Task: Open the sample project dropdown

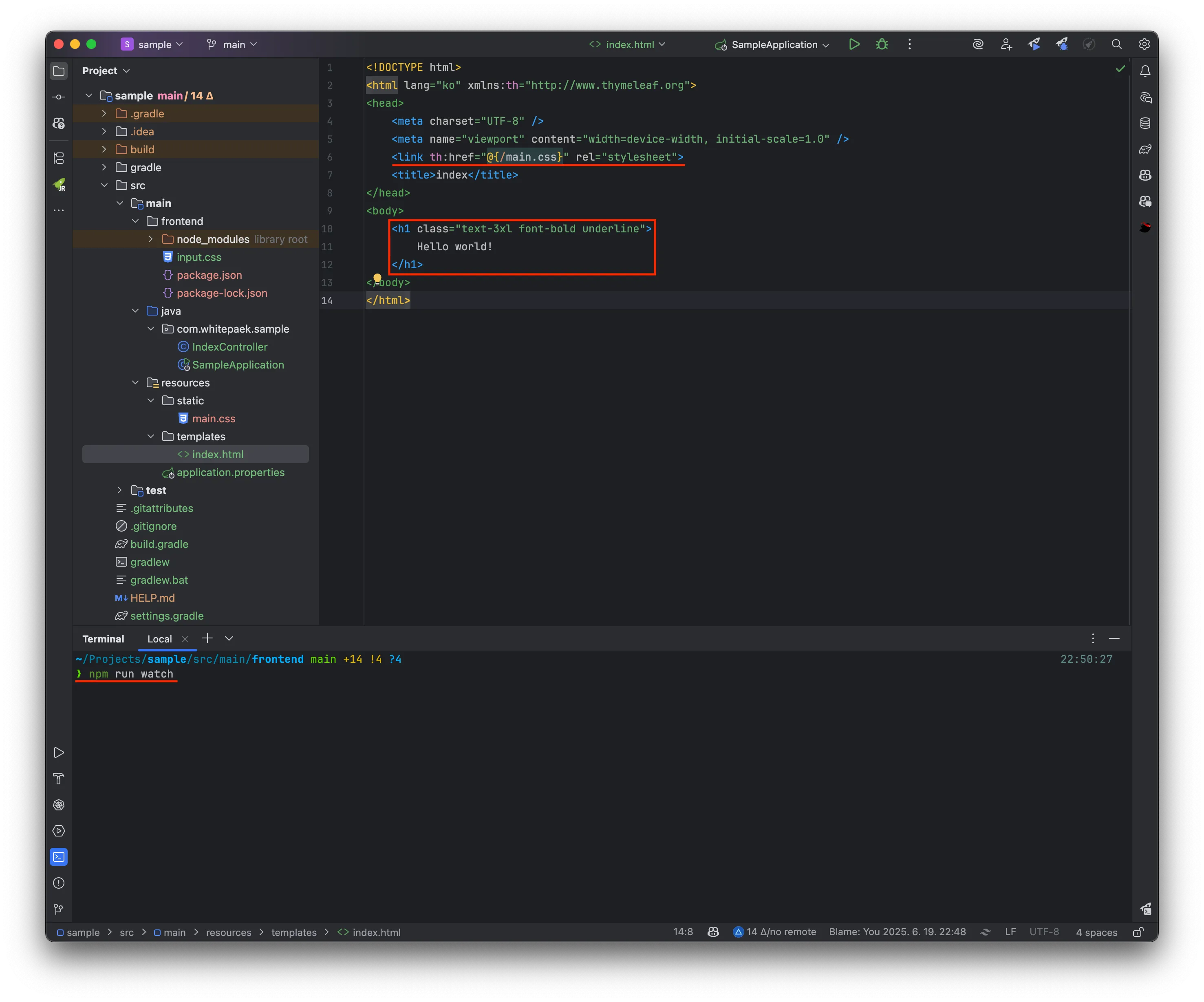Action: (x=152, y=44)
